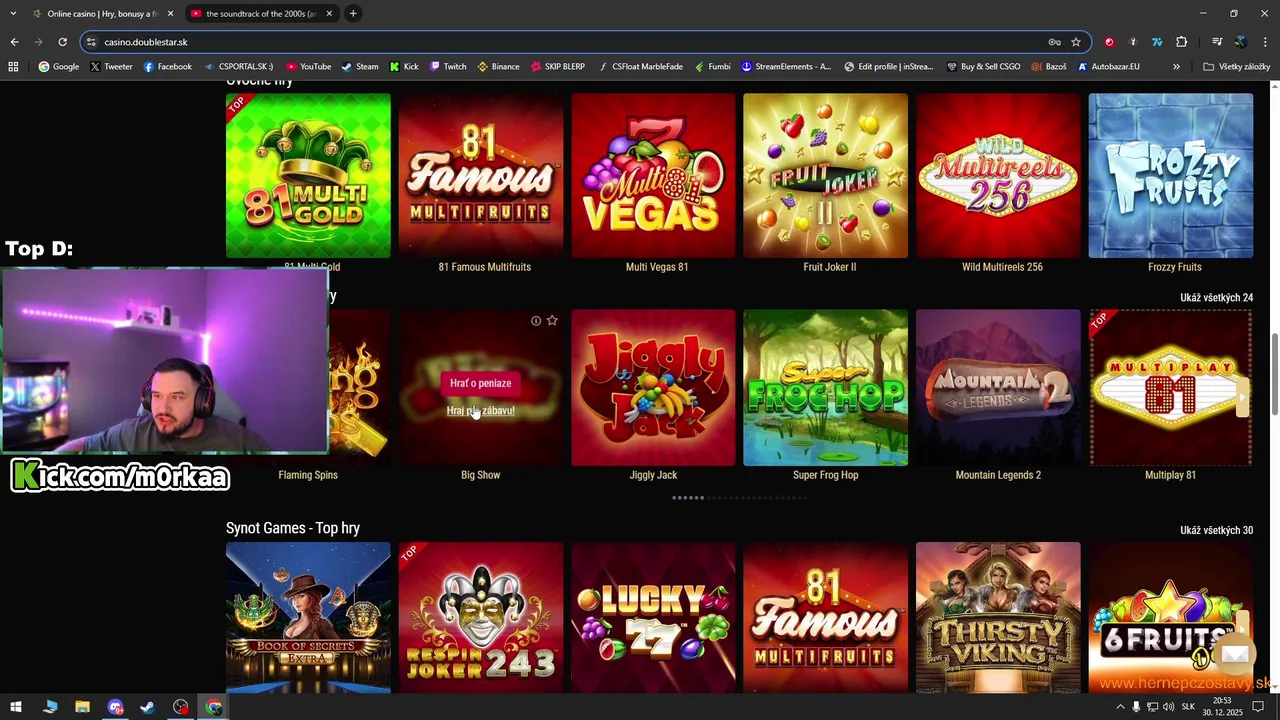1280x720 pixels.
Task: Click the carousel pagination dots
Action: (x=740, y=497)
